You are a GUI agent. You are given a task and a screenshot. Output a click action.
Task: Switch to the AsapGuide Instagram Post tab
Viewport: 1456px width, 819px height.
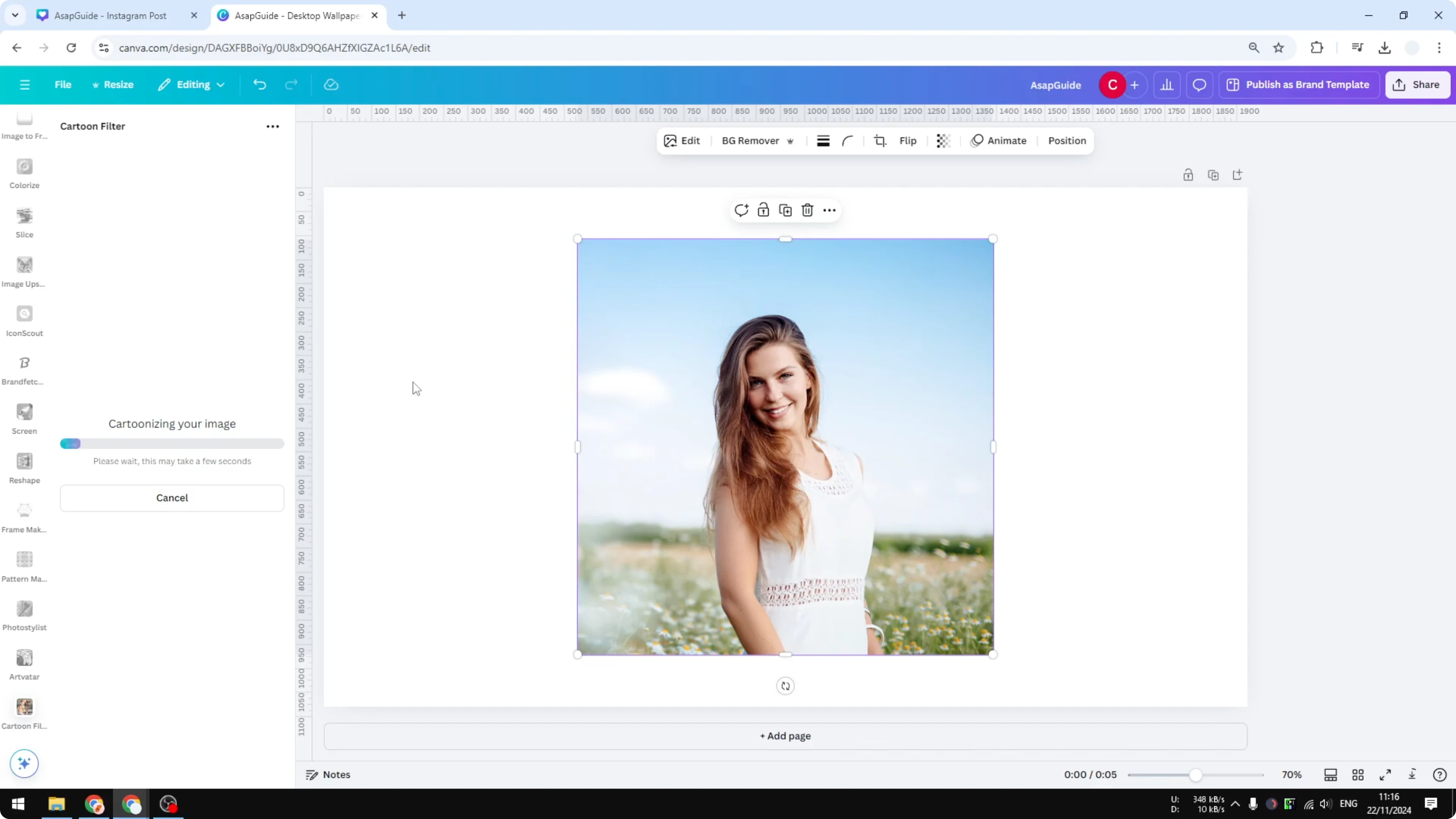[110, 15]
